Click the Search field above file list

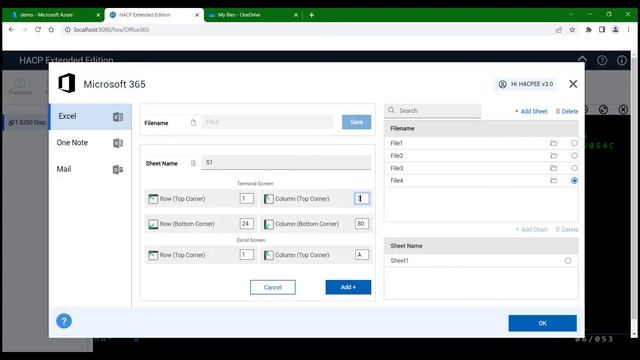[x=433, y=111]
